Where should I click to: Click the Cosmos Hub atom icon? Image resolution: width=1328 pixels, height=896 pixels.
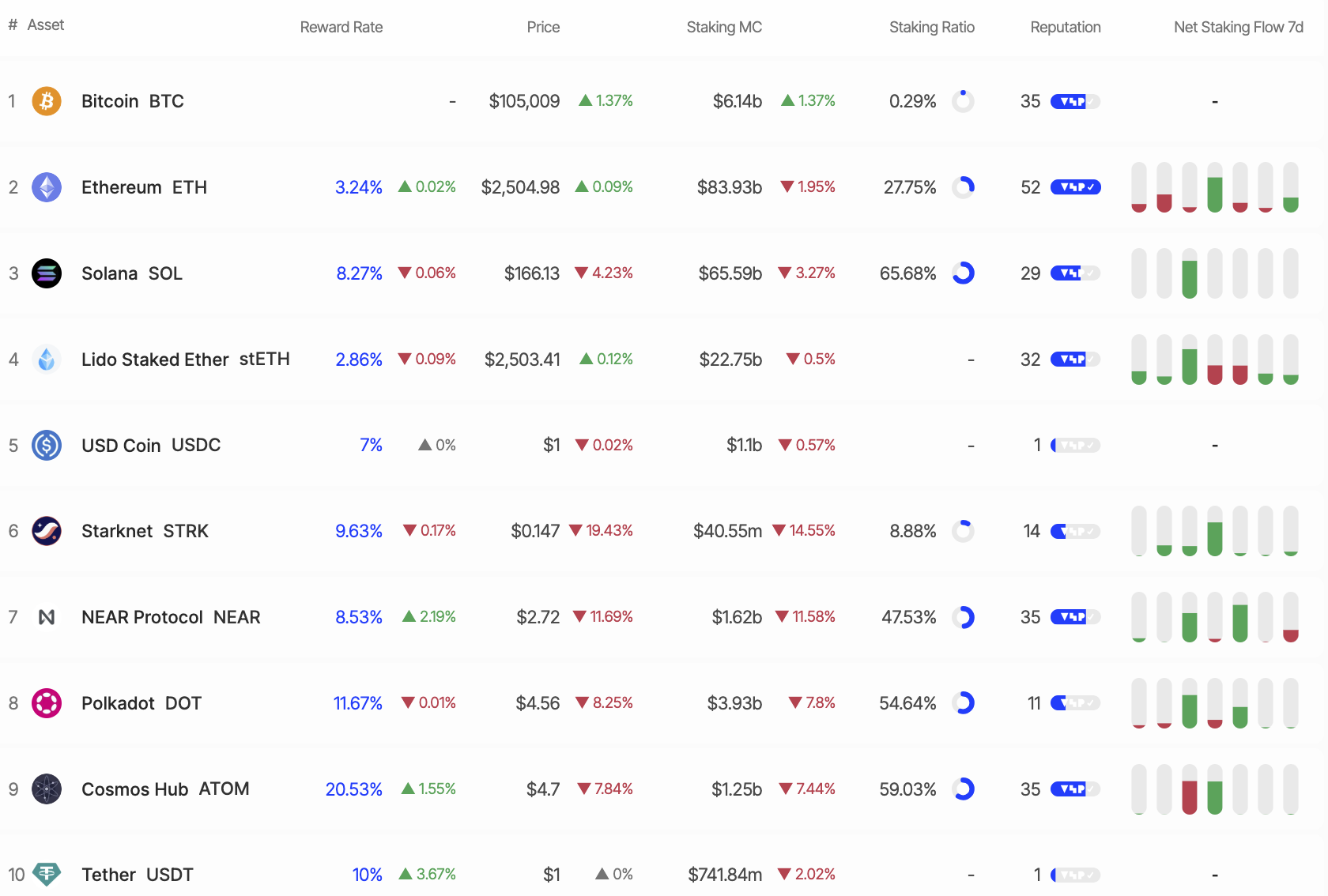tap(47, 789)
